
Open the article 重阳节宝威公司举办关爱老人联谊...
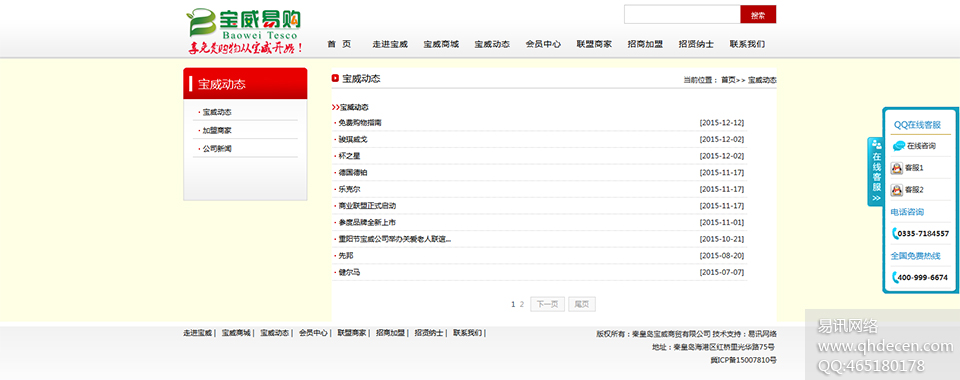point(395,239)
